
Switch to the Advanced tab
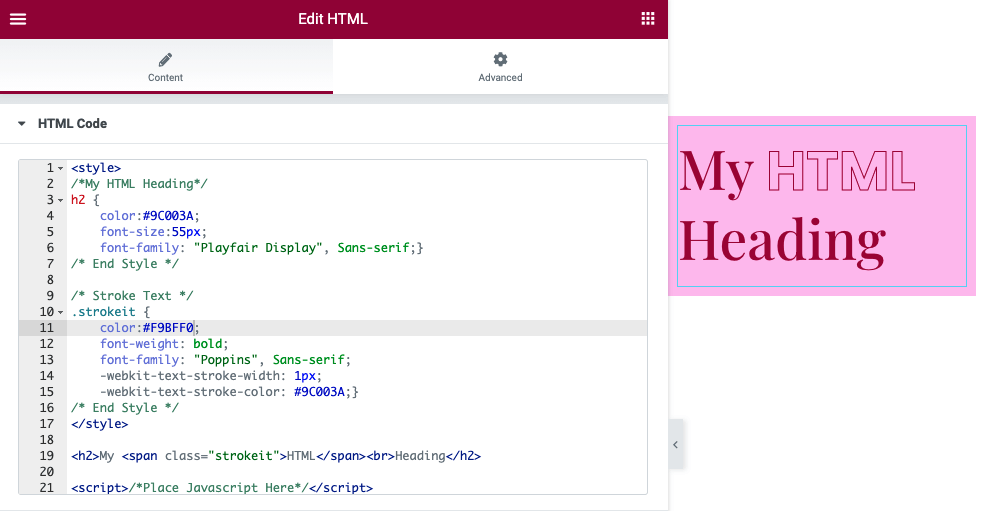tap(500, 67)
